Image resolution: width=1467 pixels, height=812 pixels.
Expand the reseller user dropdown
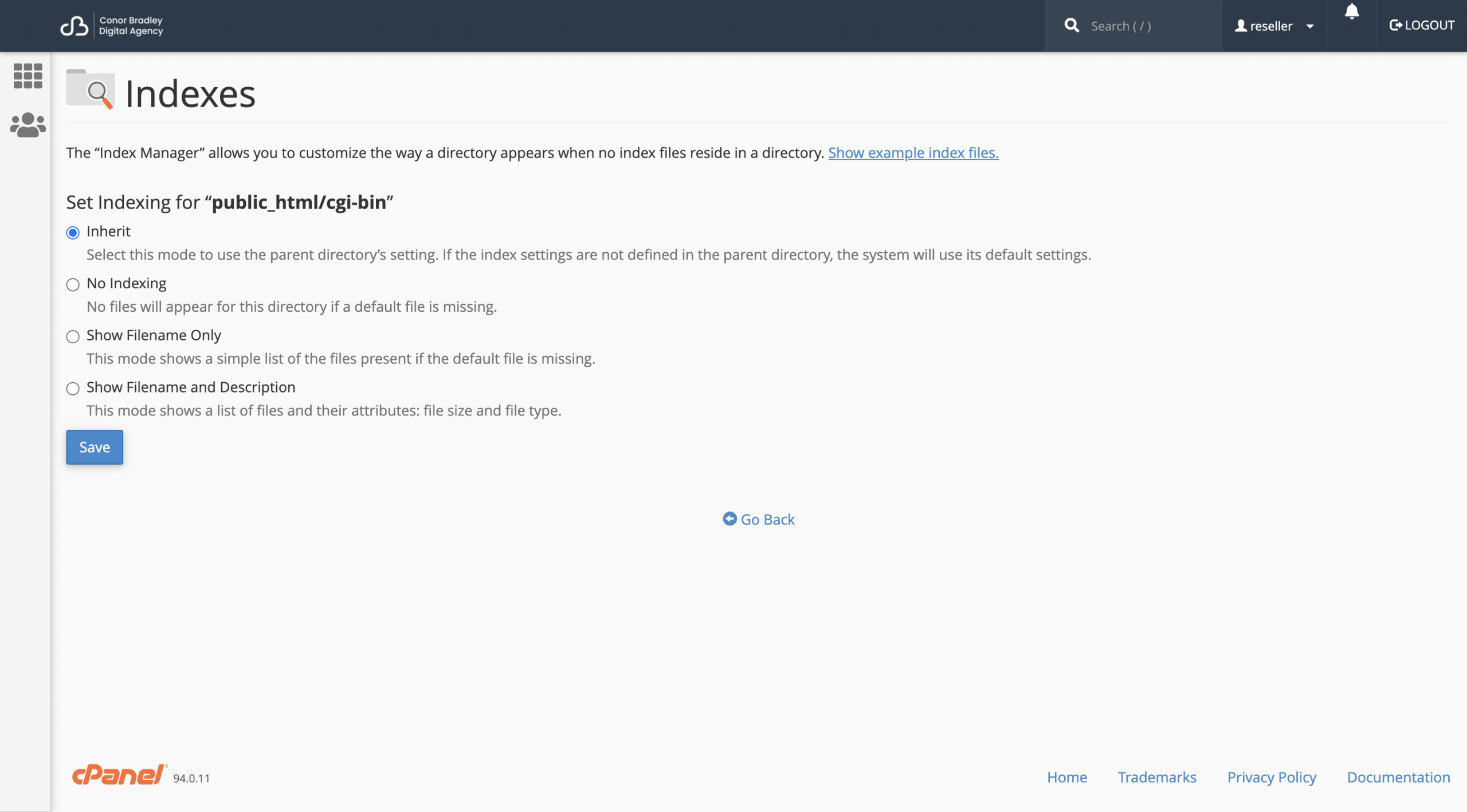coord(1274,26)
